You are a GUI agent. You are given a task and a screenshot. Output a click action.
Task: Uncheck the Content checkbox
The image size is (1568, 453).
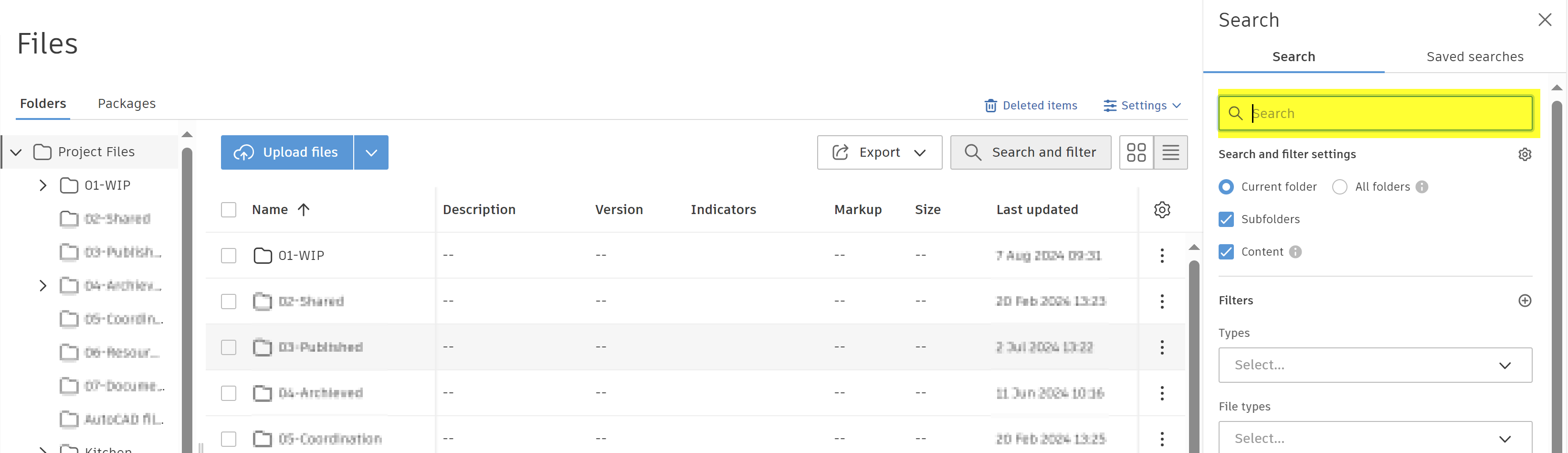pyautogui.click(x=1226, y=252)
